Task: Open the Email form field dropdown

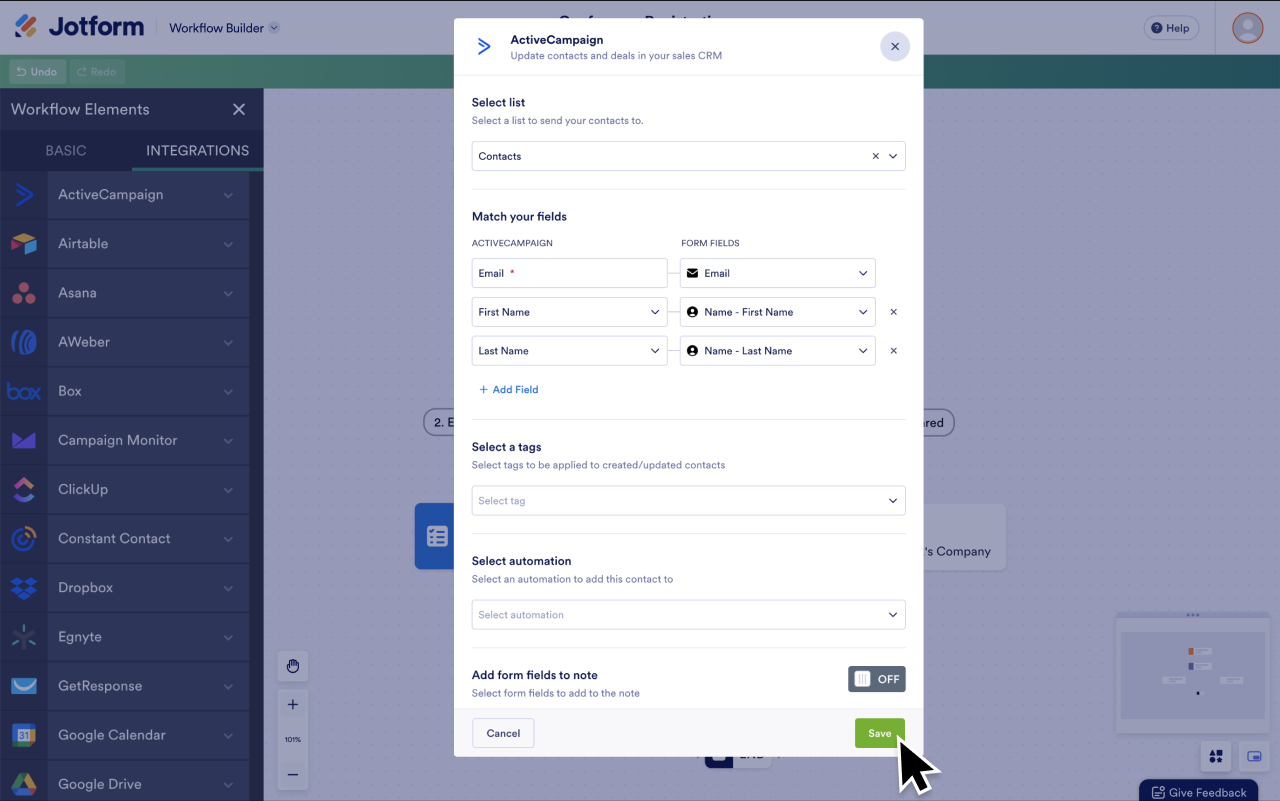Action: 778,273
